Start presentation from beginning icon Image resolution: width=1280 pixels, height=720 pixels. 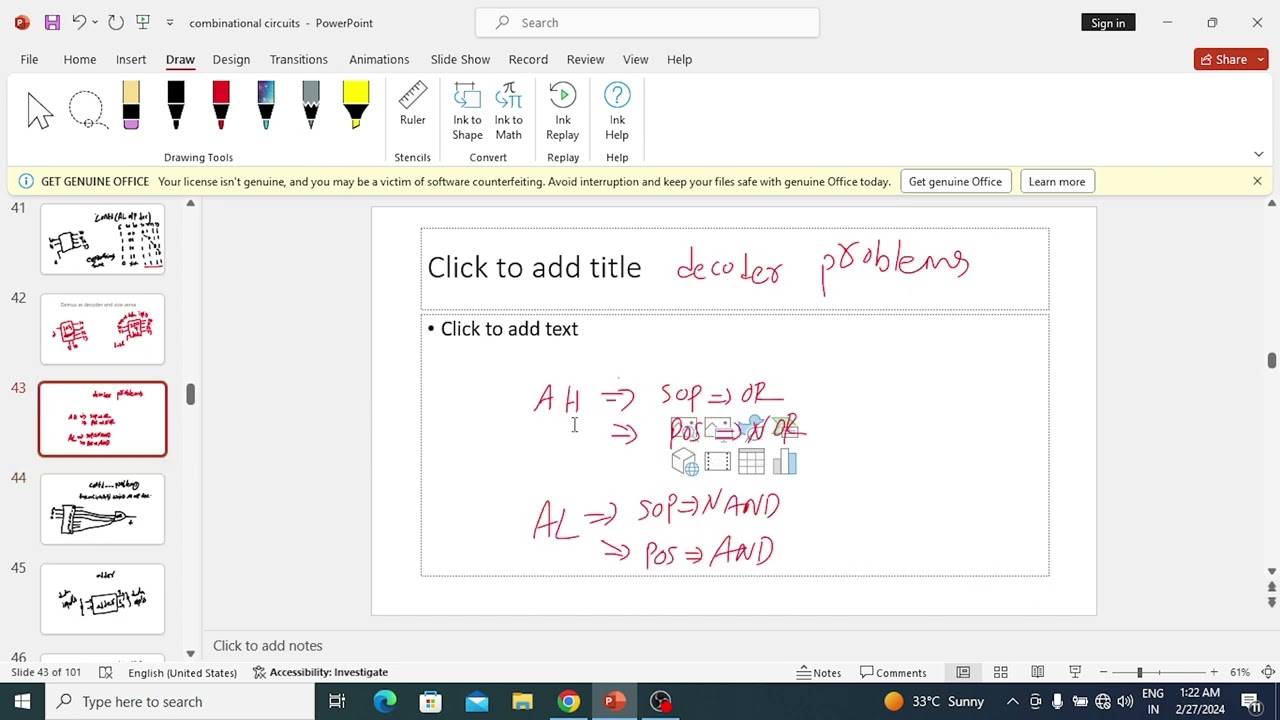coord(143,22)
